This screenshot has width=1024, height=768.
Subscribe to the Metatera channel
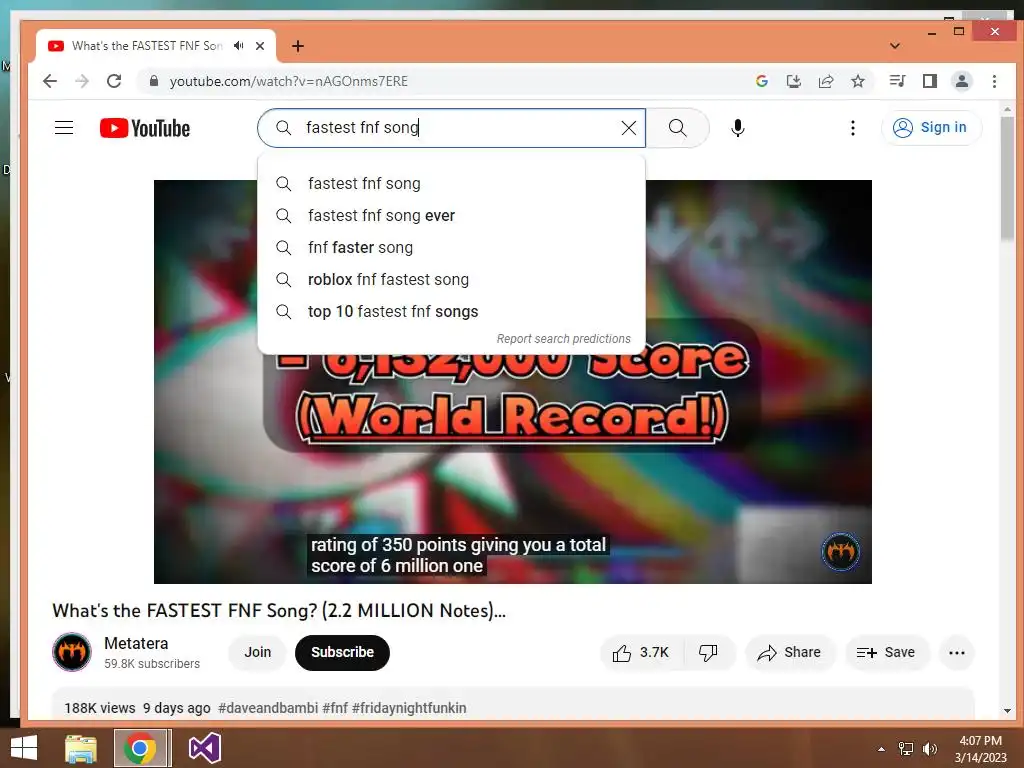point(342,652)
